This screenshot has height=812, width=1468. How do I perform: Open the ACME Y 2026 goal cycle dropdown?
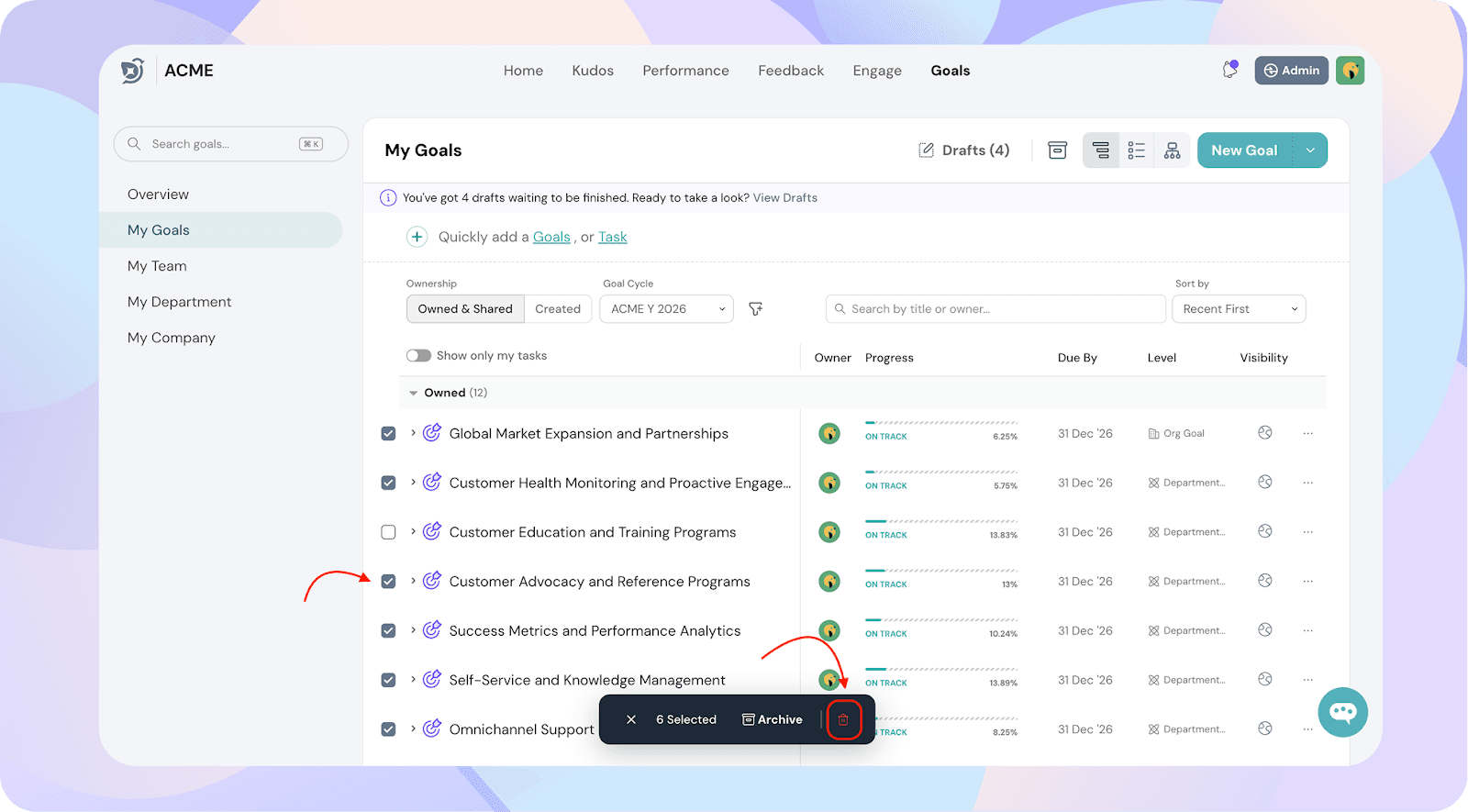[666, 309]
